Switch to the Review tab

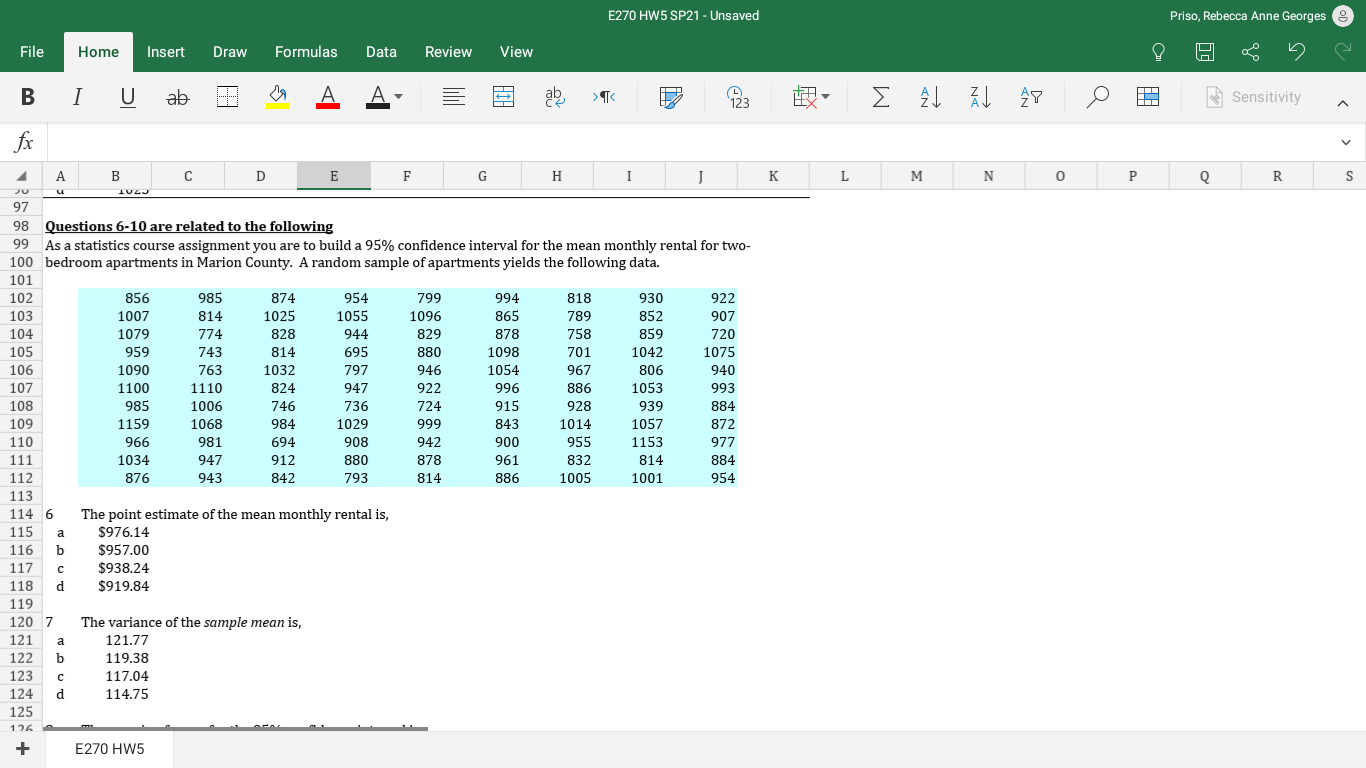[448, 52]
